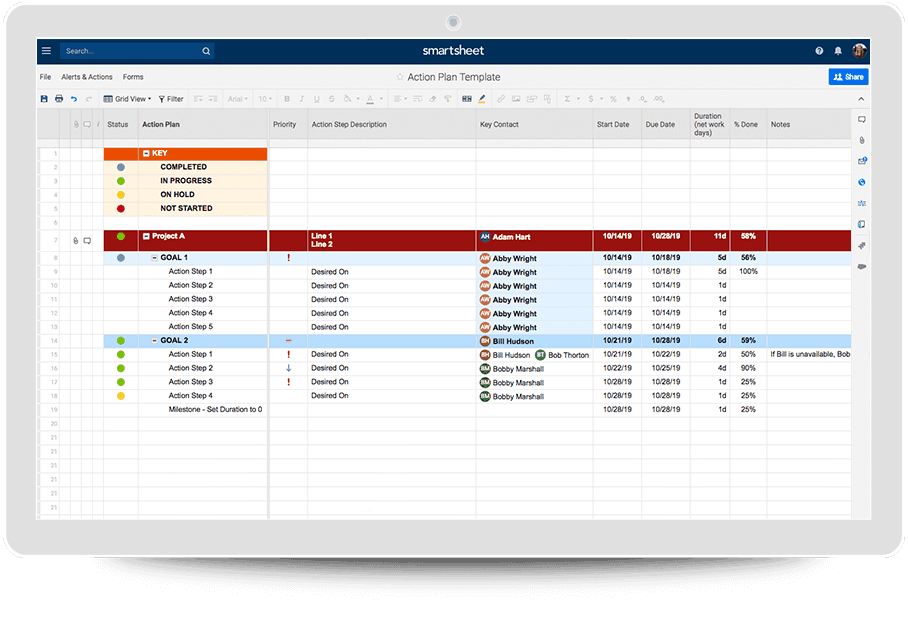Open the comment bubble on the Project A row
Screen dimensions: 908x640
(x=87, y=240)
